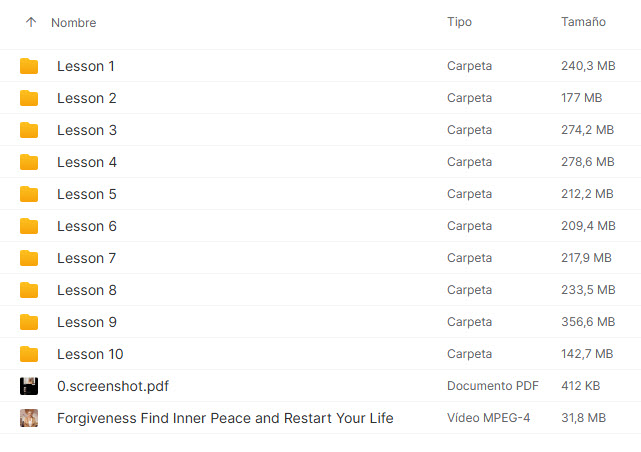Click the Lesson 7 folder icon
The width and height of the screenshot is (641, 452).
tap(29, 258)
